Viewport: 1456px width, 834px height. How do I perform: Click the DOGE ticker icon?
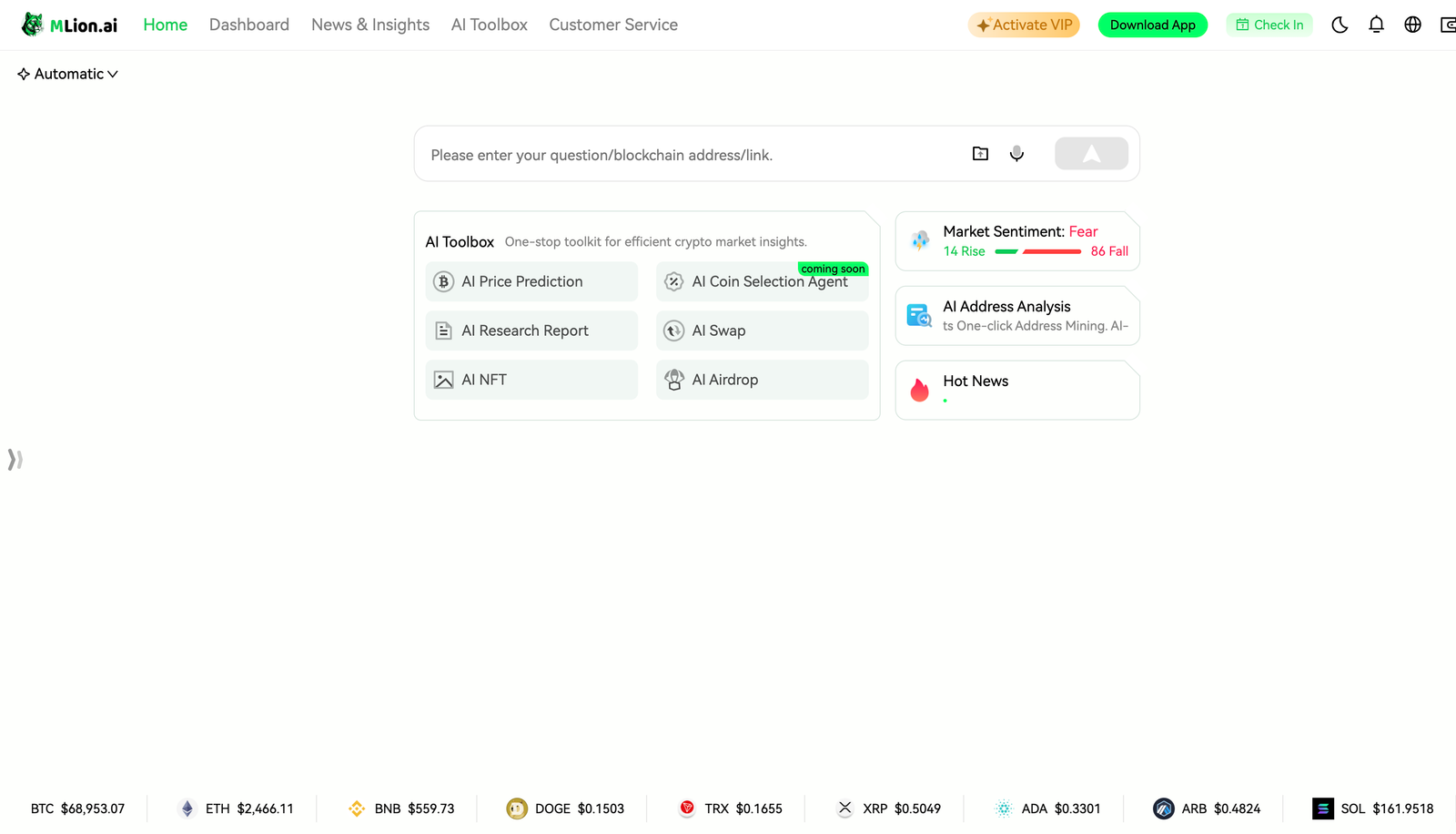(517, 809)
